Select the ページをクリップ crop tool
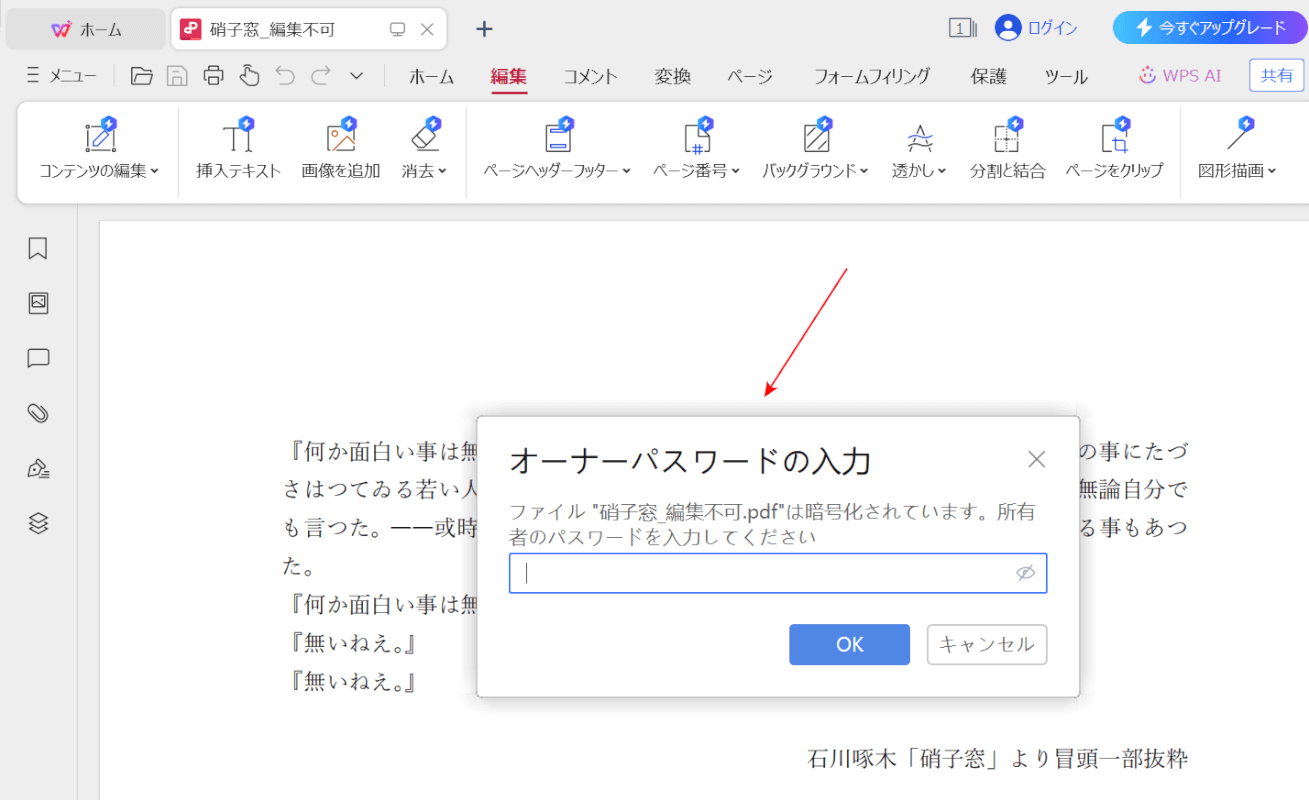Viewport: 1309px width, 800px height. (x=1114, y=149)
